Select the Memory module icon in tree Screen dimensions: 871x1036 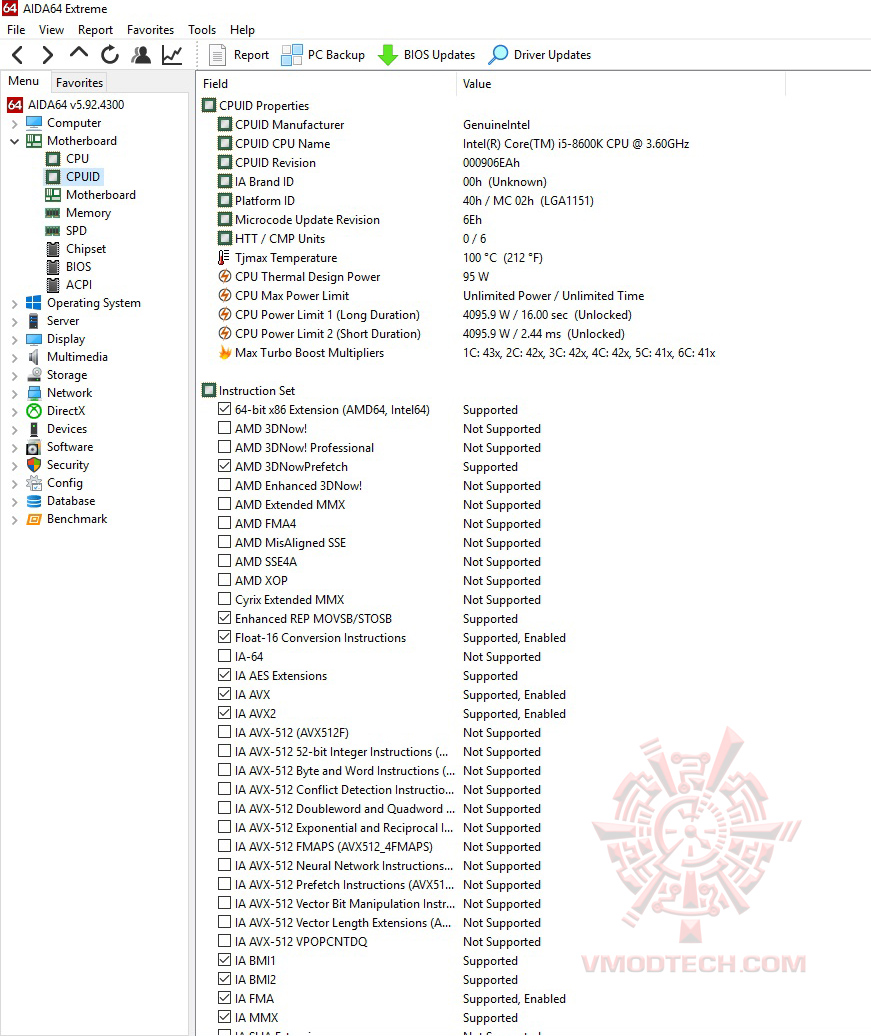[x=53, y=213]
